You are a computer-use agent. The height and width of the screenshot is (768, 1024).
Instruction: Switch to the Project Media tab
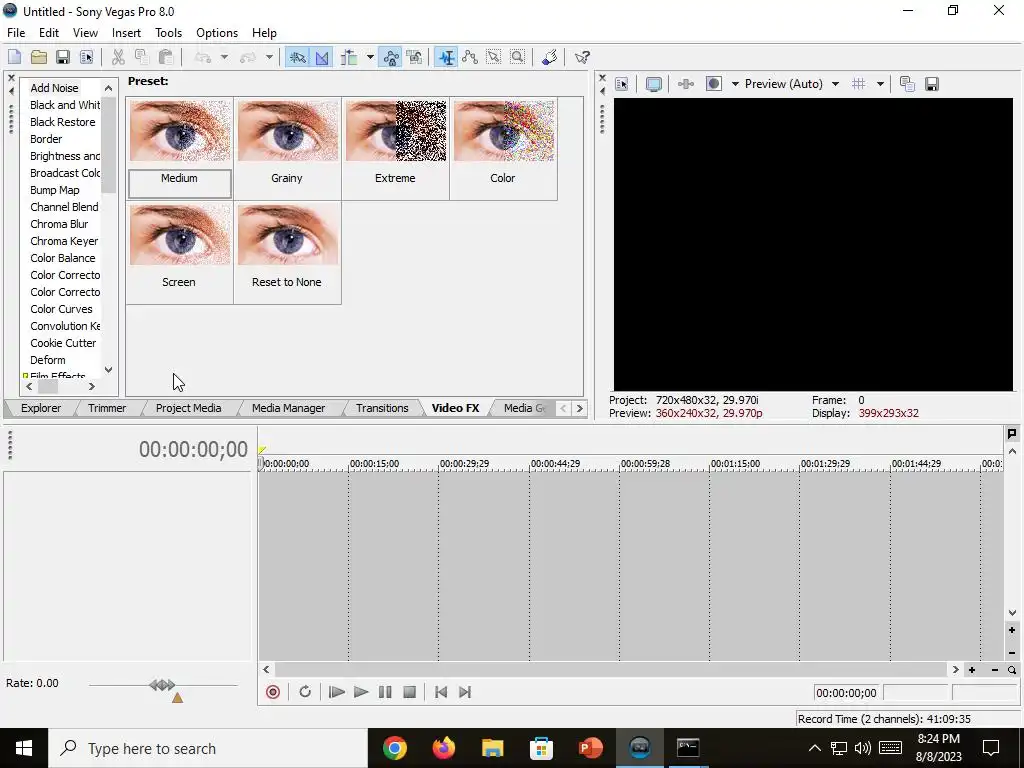point(188,408)
